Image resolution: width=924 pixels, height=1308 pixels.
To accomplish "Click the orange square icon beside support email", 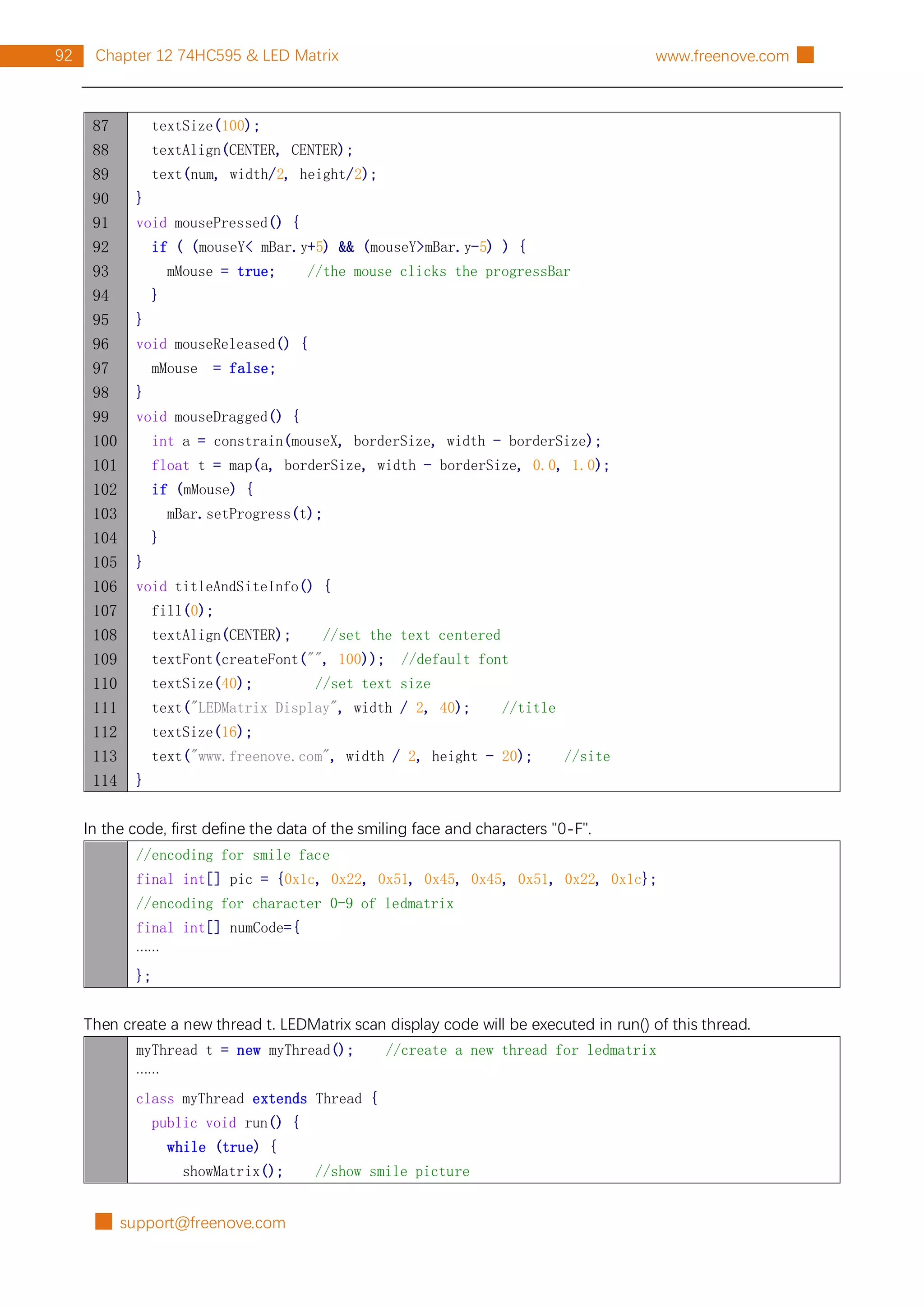I will [x=104, y=1221].
